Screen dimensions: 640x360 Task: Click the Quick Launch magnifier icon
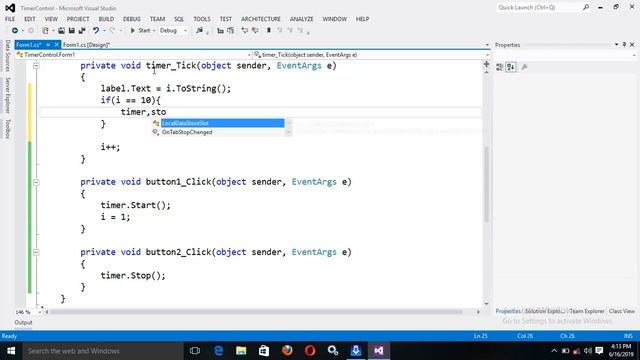pyautogui.click(x=586, y=7)
